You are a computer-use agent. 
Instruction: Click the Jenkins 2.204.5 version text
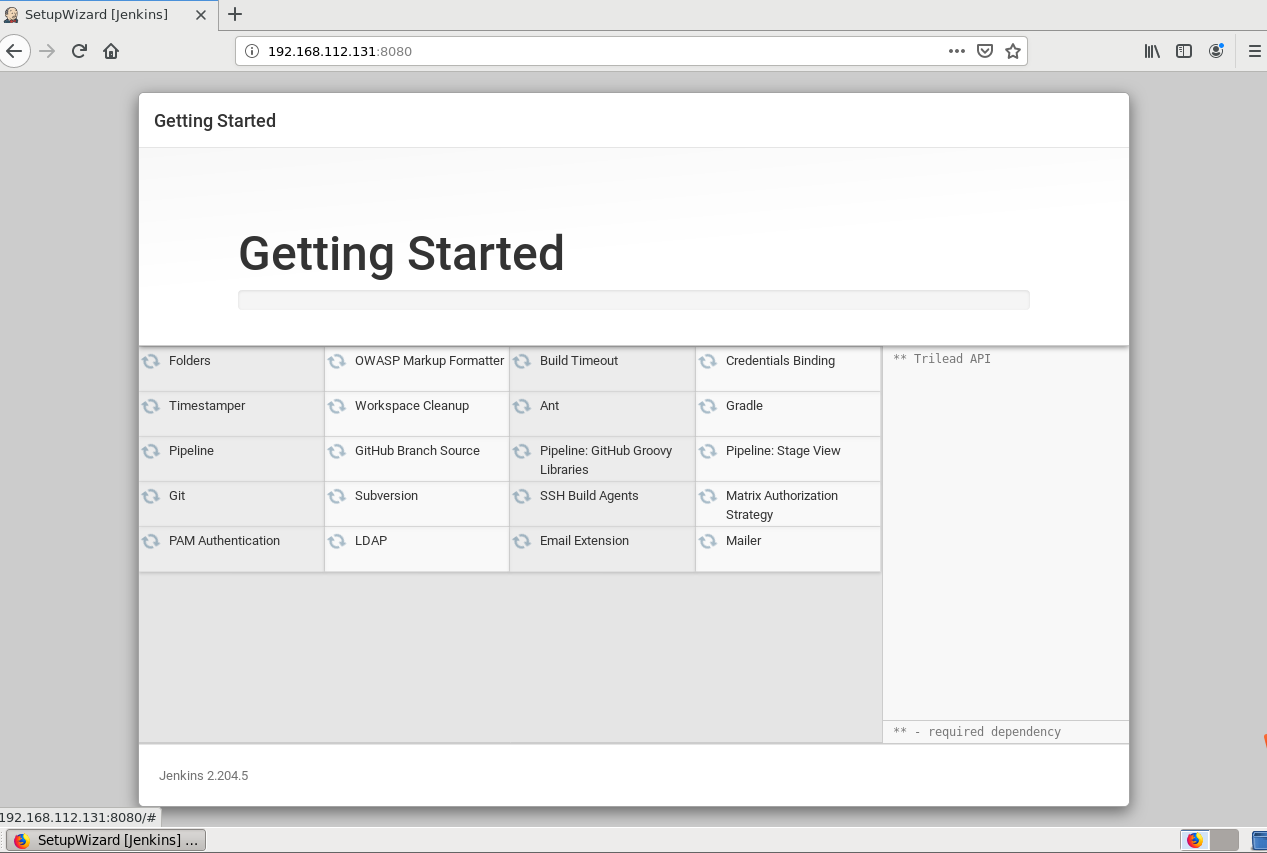click(x=203, y=776)
